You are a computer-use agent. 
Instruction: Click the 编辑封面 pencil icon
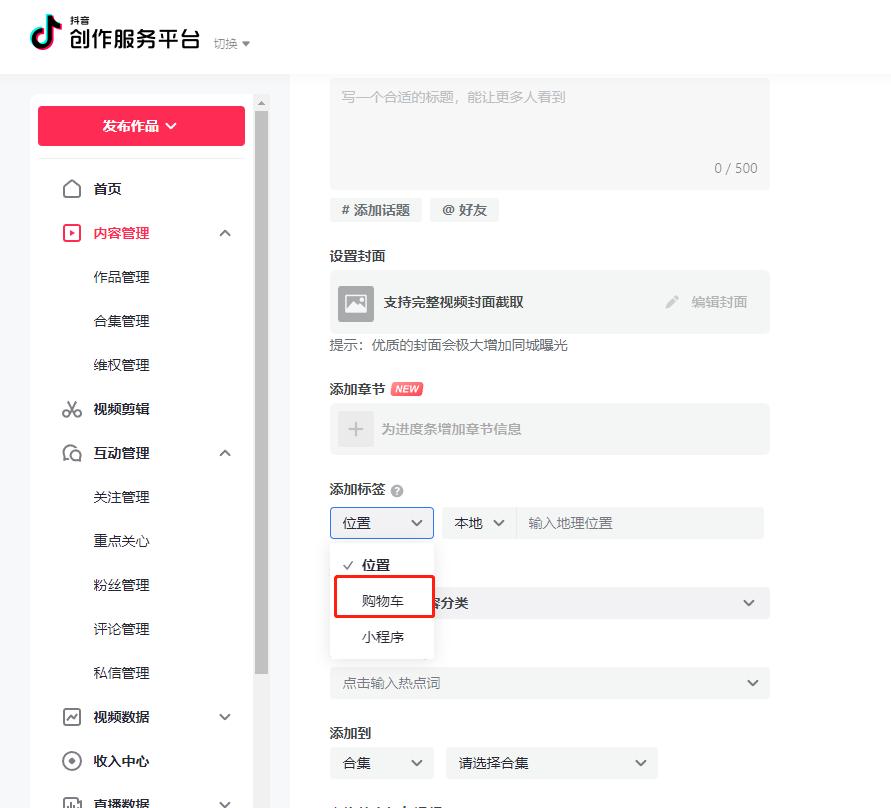coord(672,300)
